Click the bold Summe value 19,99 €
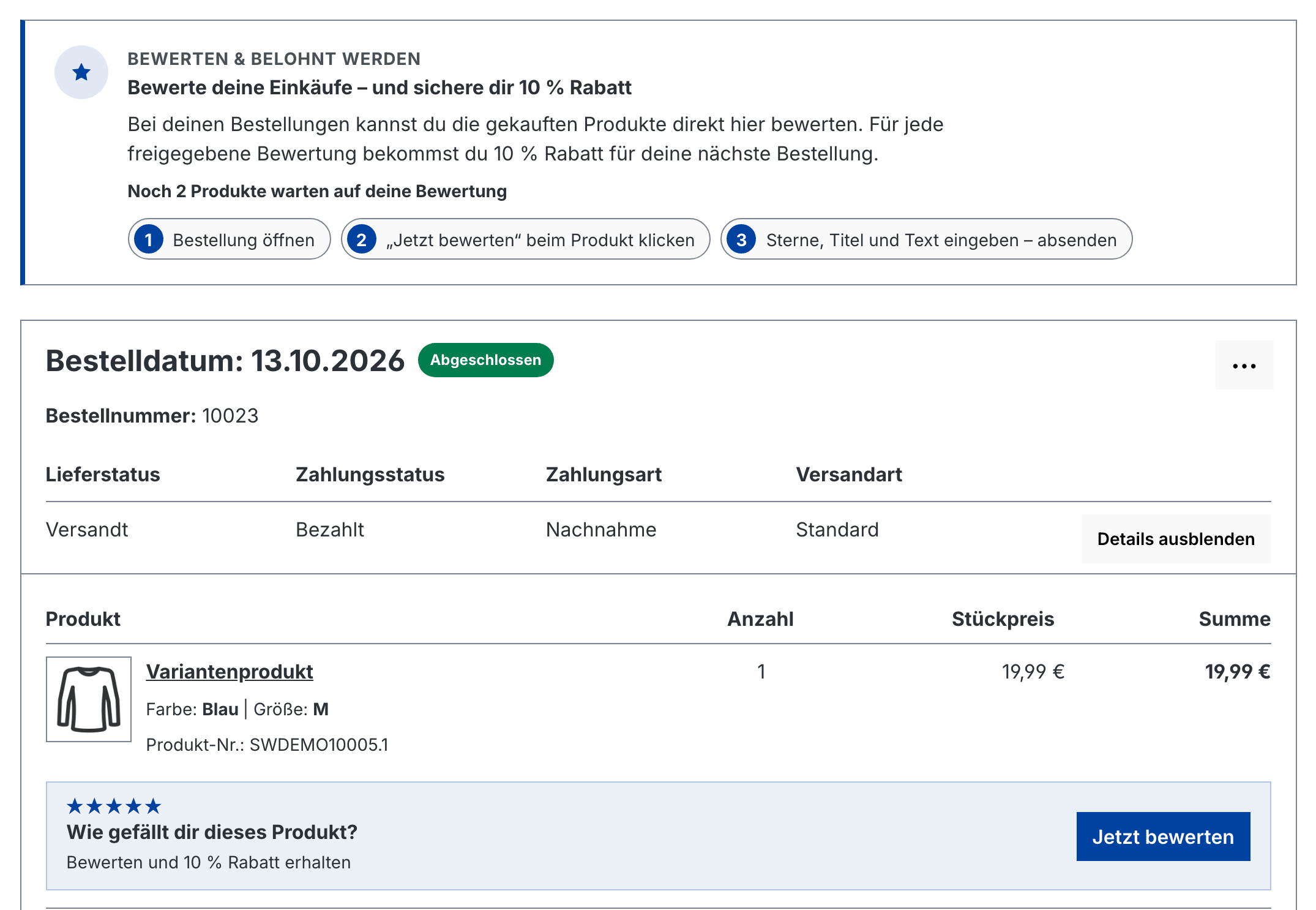The width and height of the screenshot is (1316, 910). [1238, 672]
